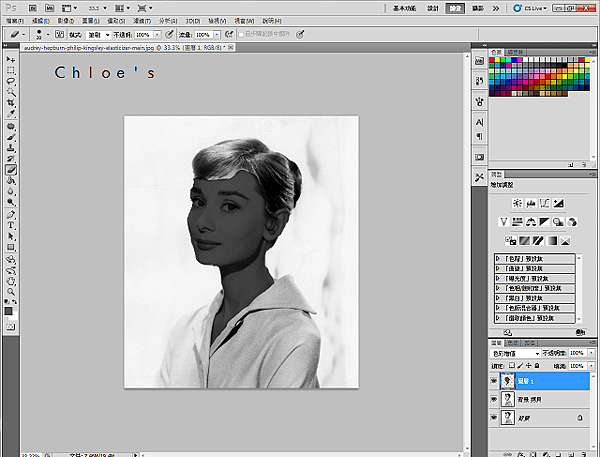Switch to the 設計 workspace
Screen dimensions: 600x457
click(433, 8)
